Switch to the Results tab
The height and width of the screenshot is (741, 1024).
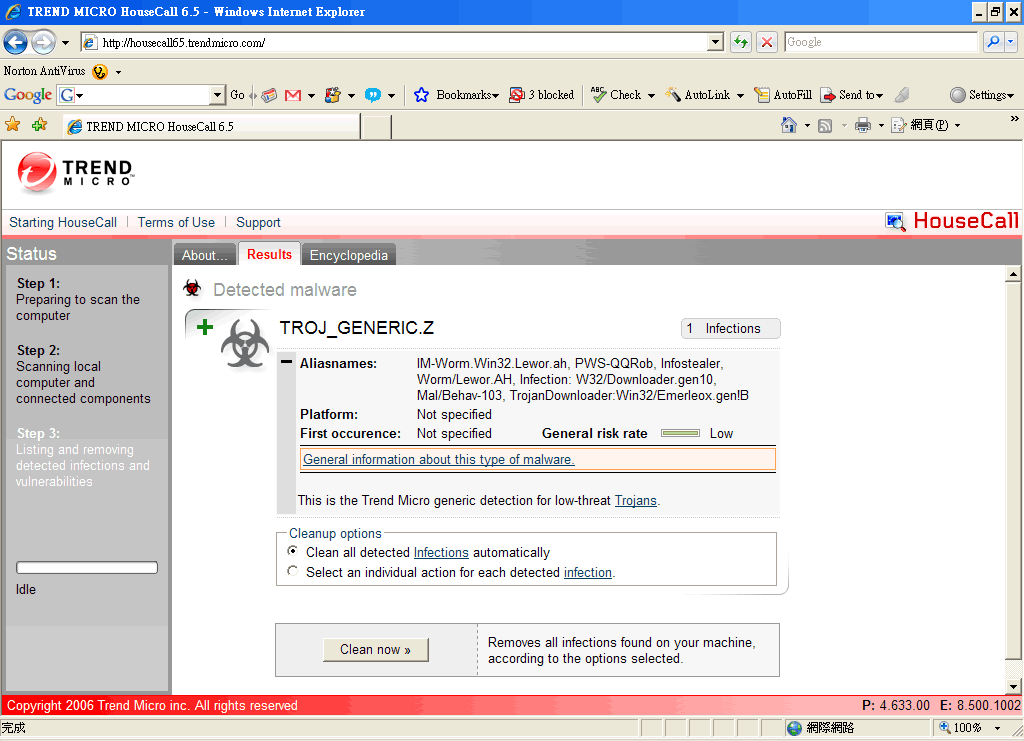pos(269,254)
